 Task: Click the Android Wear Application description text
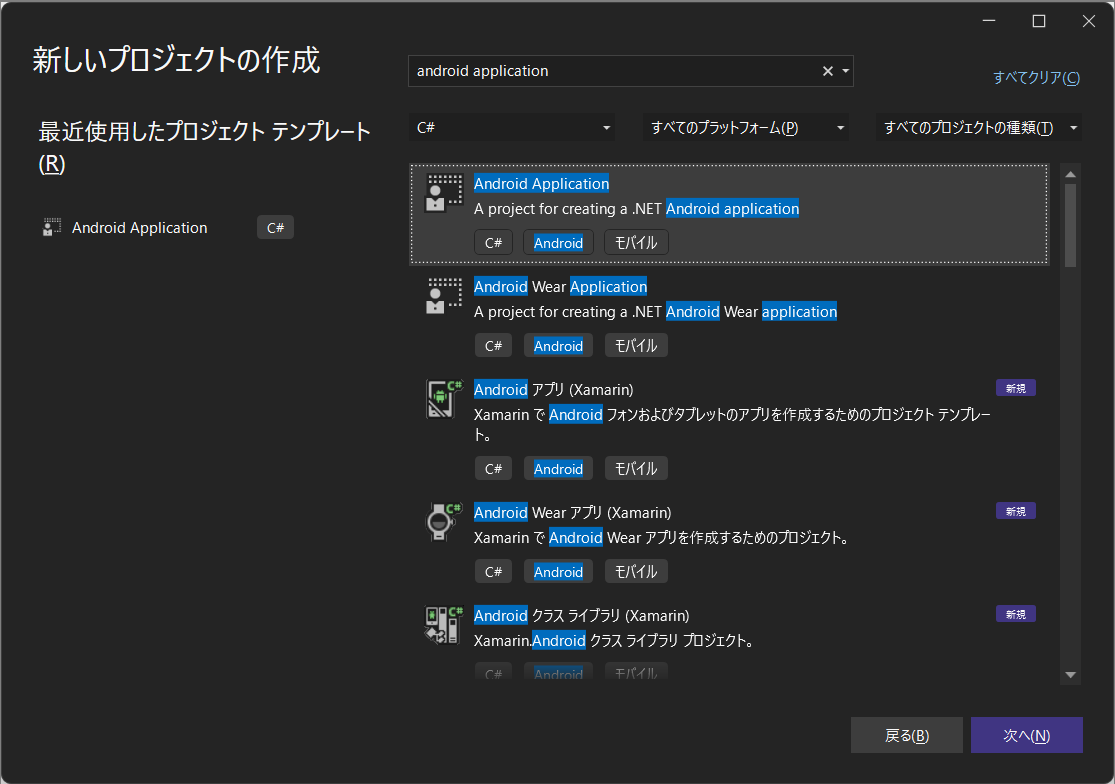point(655,311)
